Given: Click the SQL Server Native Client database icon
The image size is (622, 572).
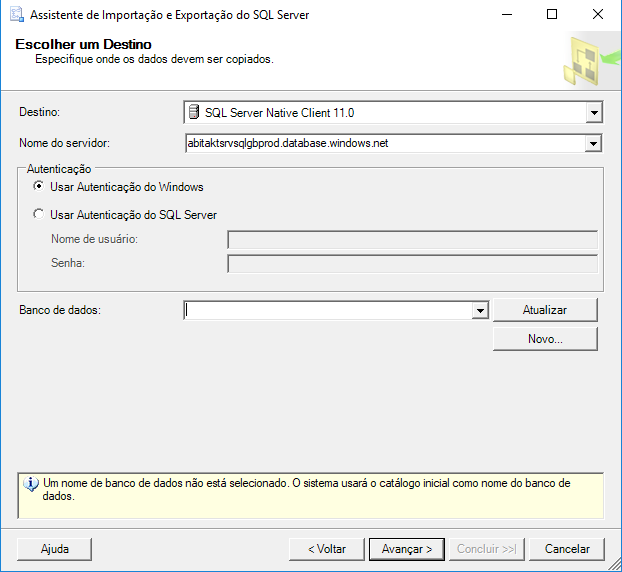Looking at the screenshot, I should pos(194,112).
